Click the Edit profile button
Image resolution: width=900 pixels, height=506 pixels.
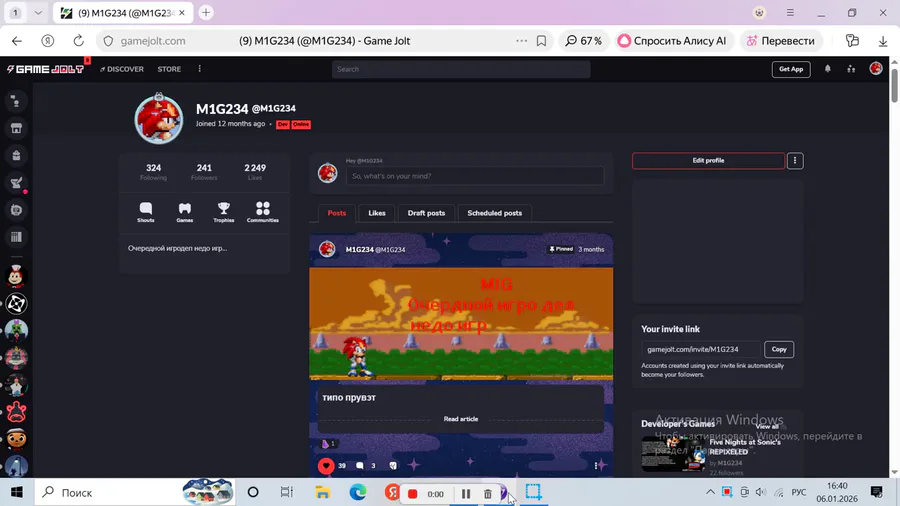[x=708, y=161]
